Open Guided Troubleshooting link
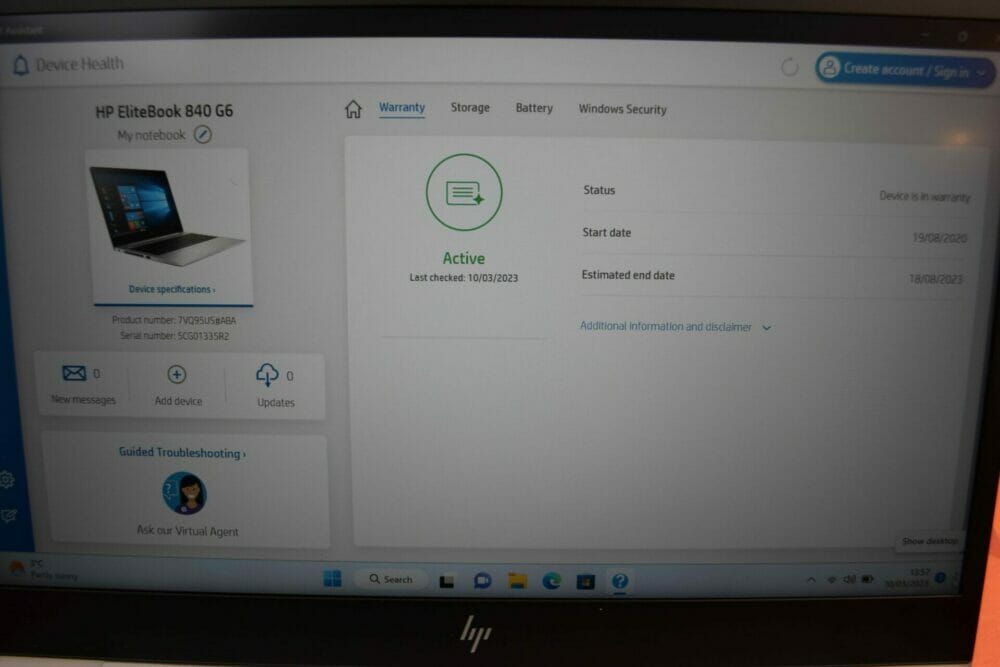 coord(182,453)
